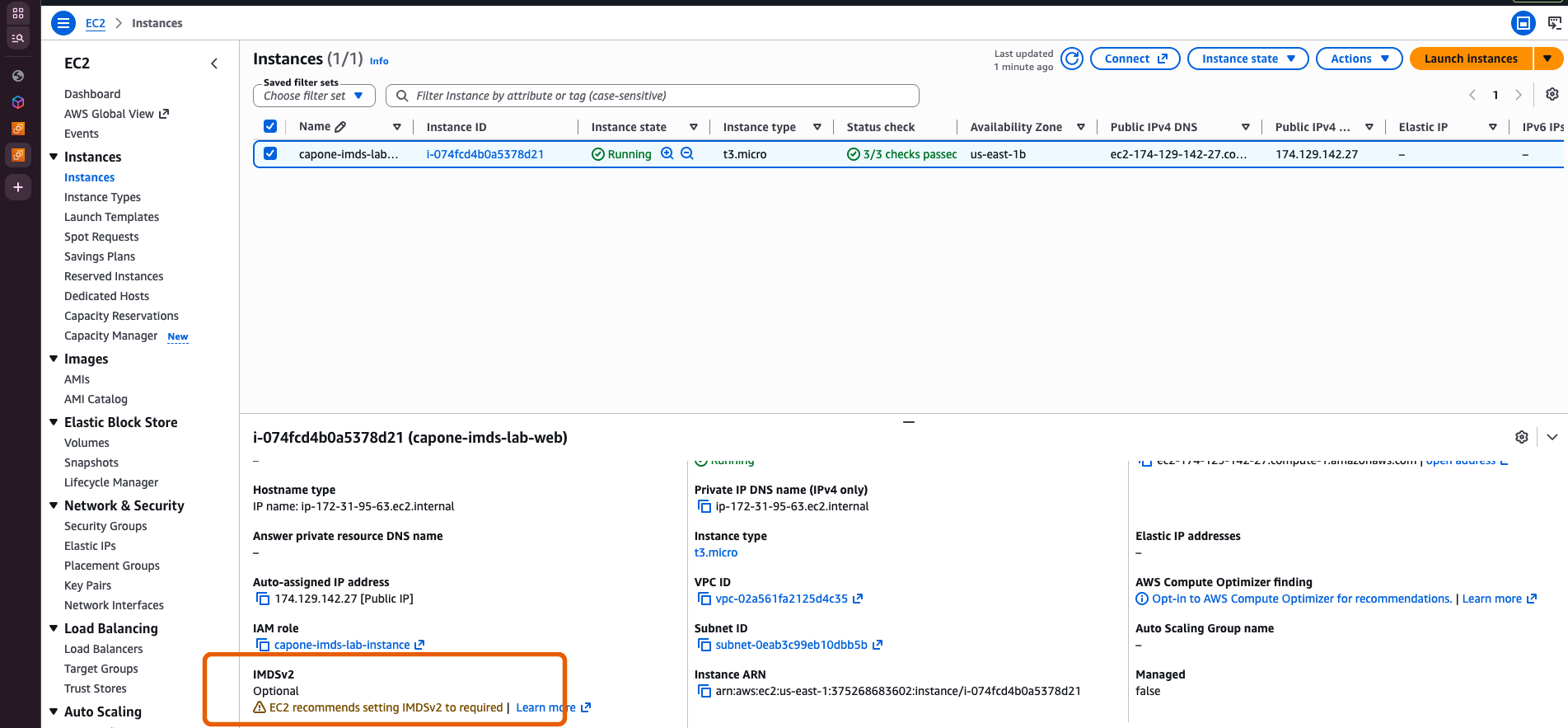Viewport: 1568px width, 728px height.
Task: Open the Instance state dropdown button
Action: pyautogui.click(x=1247, y=59)
